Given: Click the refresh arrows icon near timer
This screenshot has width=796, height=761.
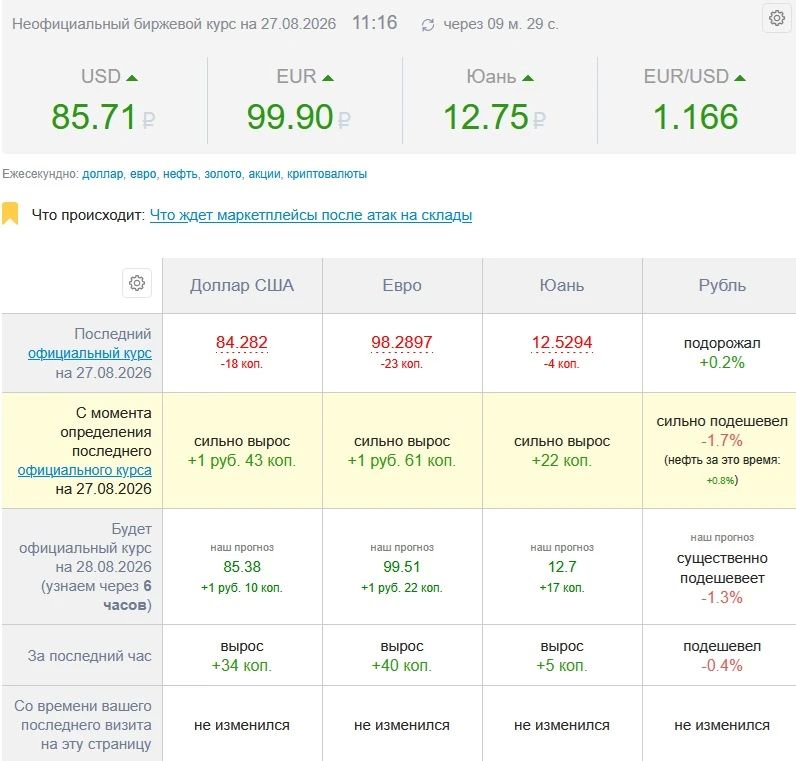Looking at the screenshot, I should coord(428,25).
